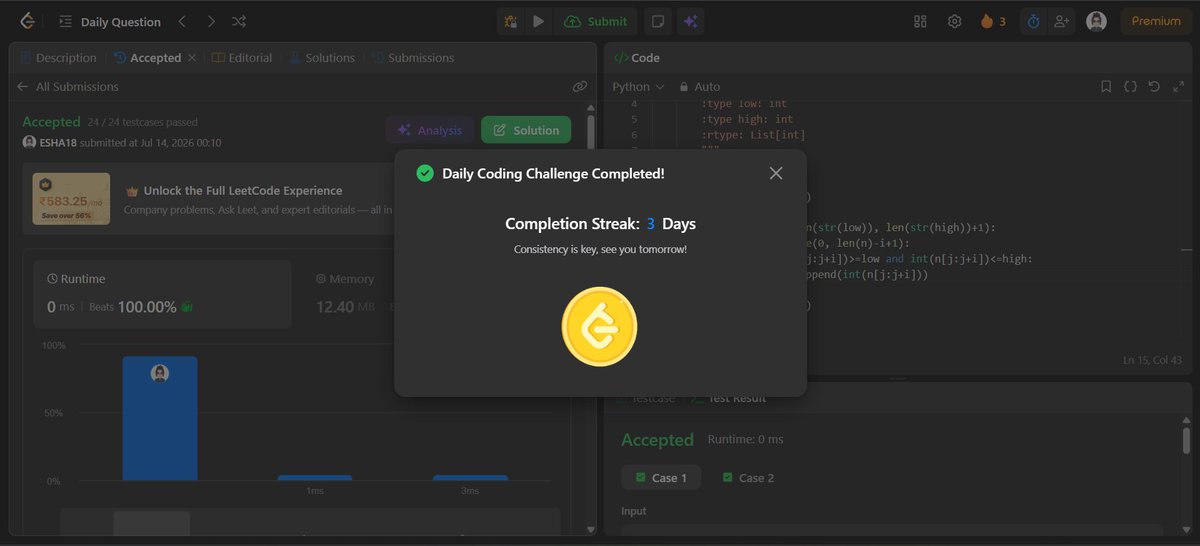The width and height of the screenshot is (1200, 546).
Task: Go to previous question arrow
Action: point(182,21)
